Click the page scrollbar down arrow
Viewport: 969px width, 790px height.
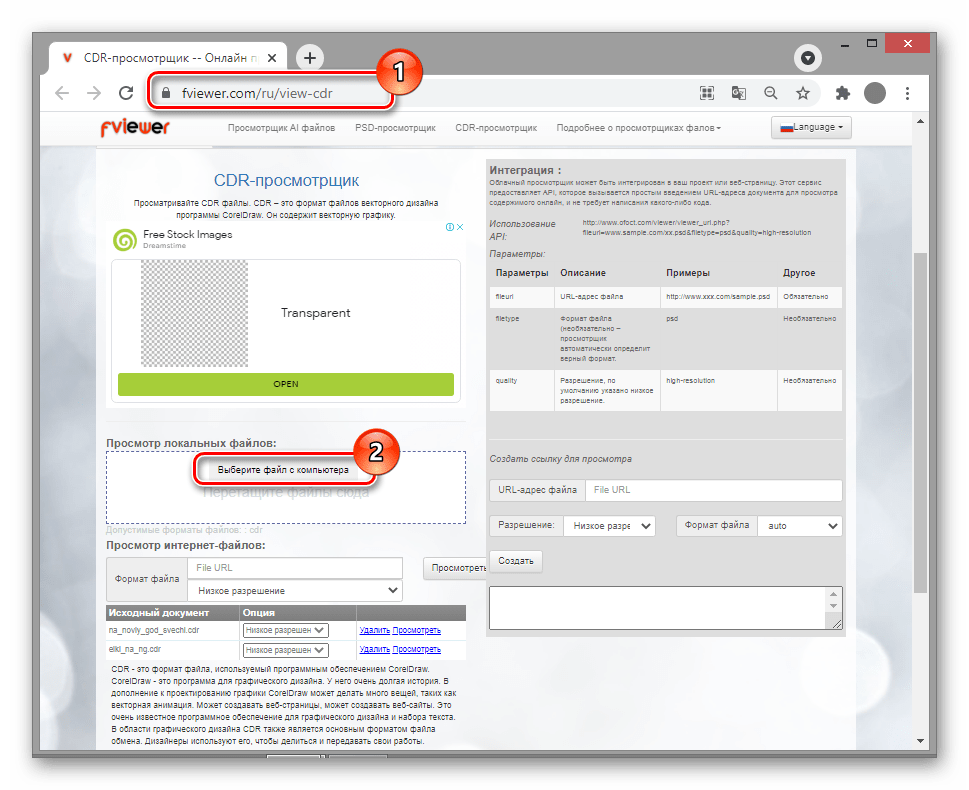tap(920, 741)
